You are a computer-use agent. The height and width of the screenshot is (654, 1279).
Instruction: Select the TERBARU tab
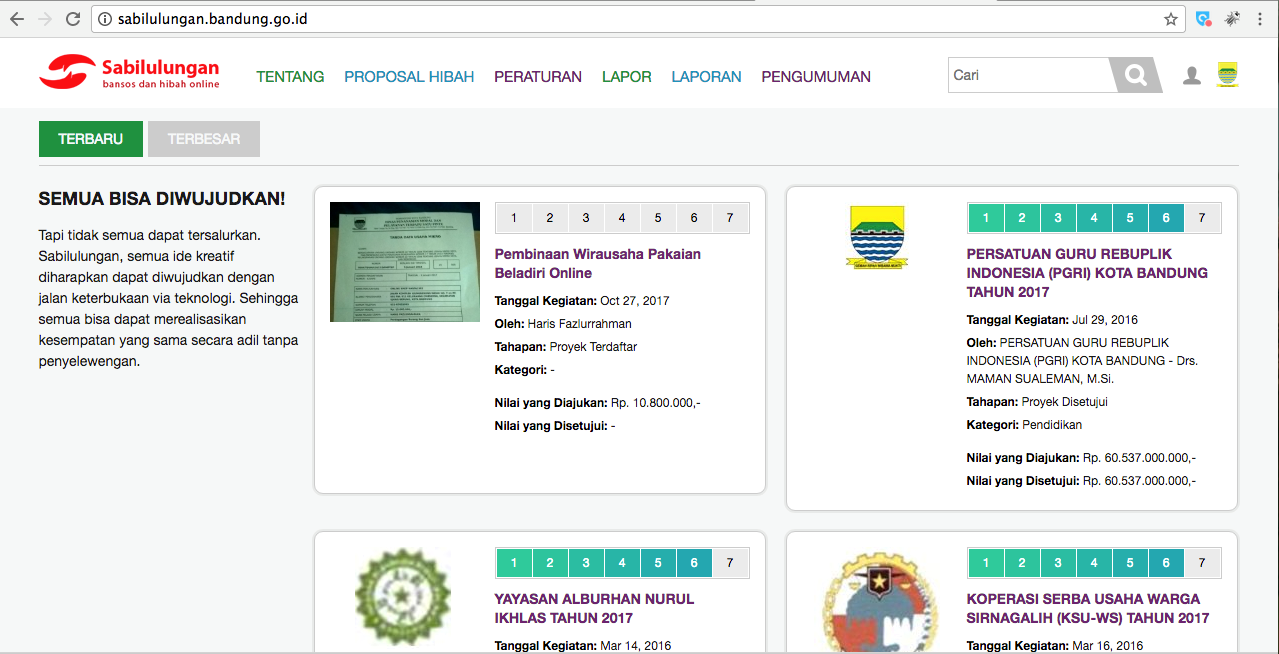click(91, 139)
